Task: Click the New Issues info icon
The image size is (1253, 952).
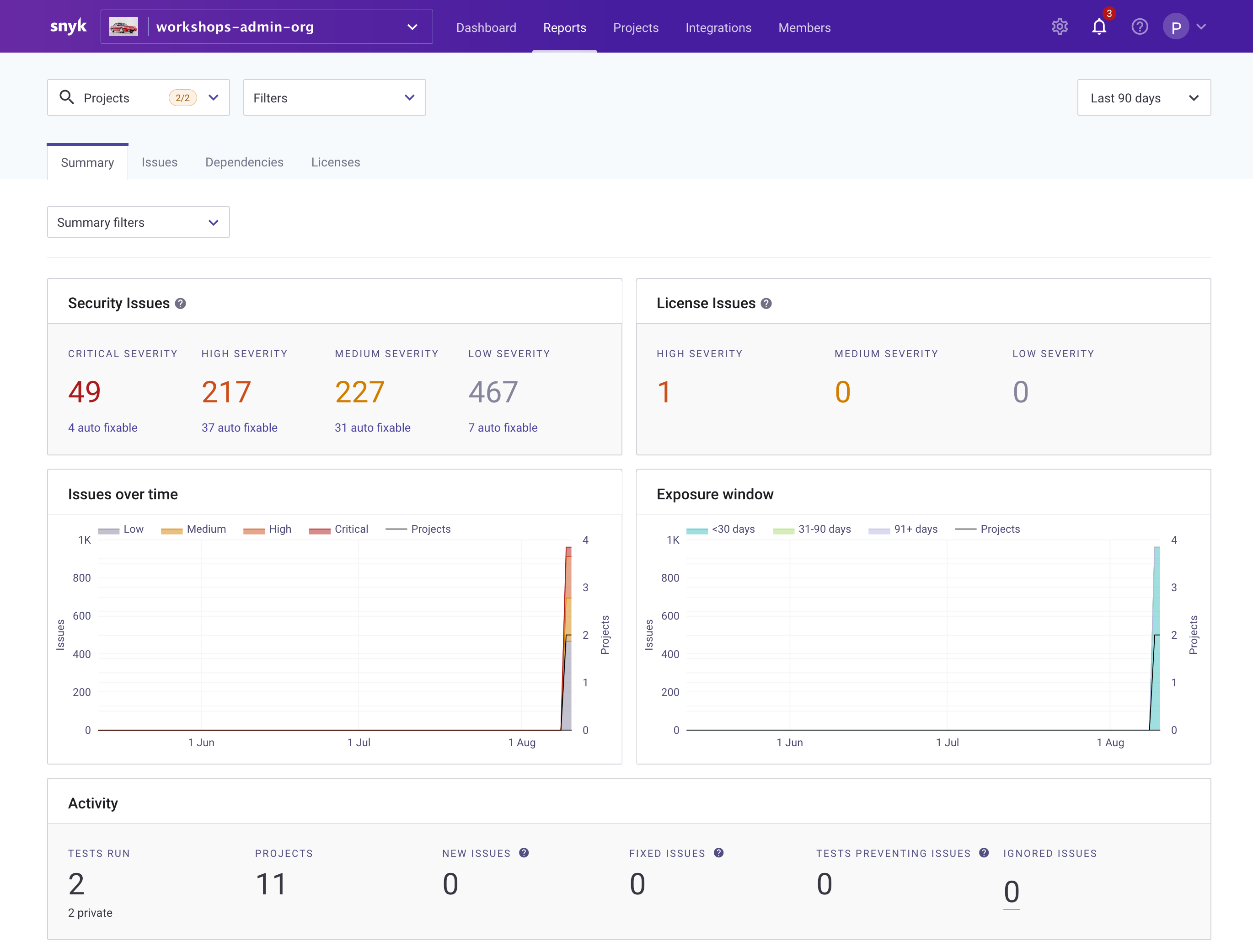Action: pos(524,853)
